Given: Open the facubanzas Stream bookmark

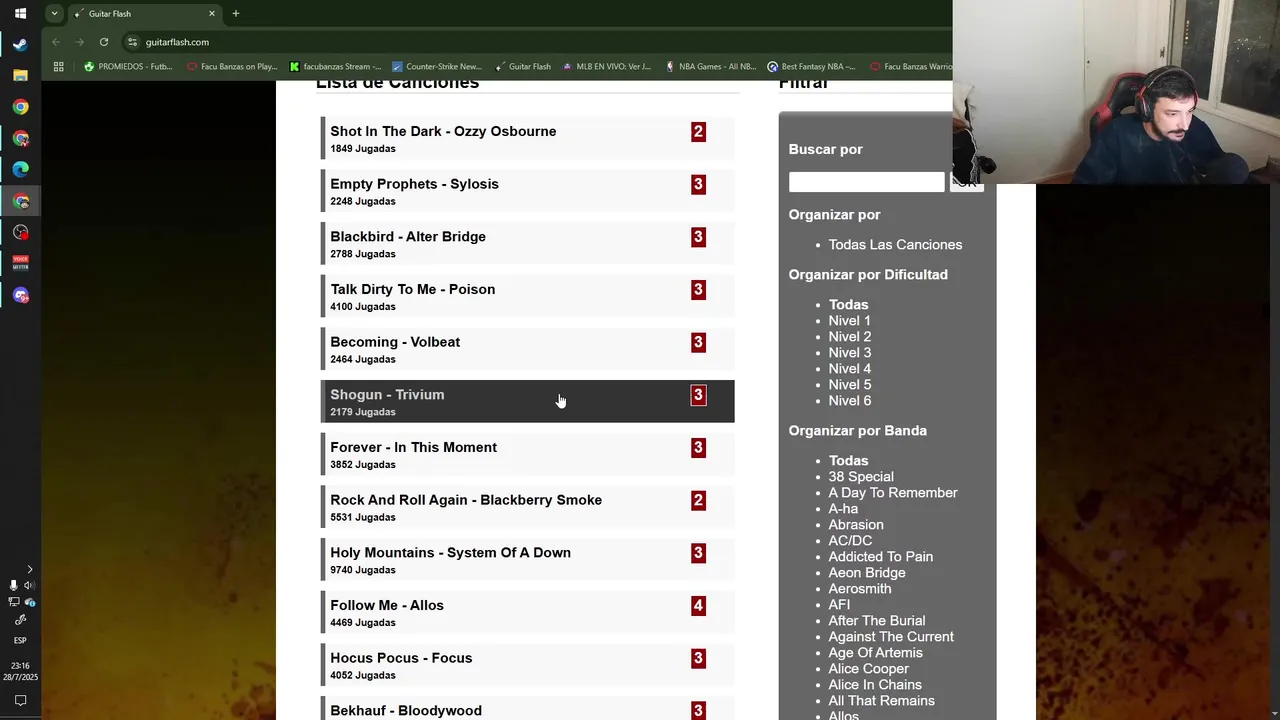Looking at the screenshot, I should [335, 67].
